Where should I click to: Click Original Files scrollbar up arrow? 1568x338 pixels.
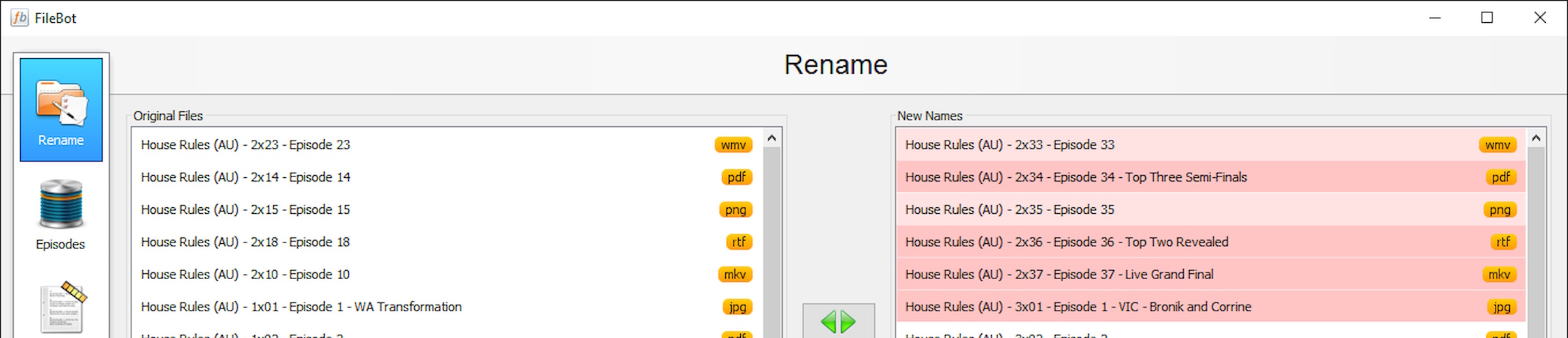pyautogui.click(x=772, y=138)
